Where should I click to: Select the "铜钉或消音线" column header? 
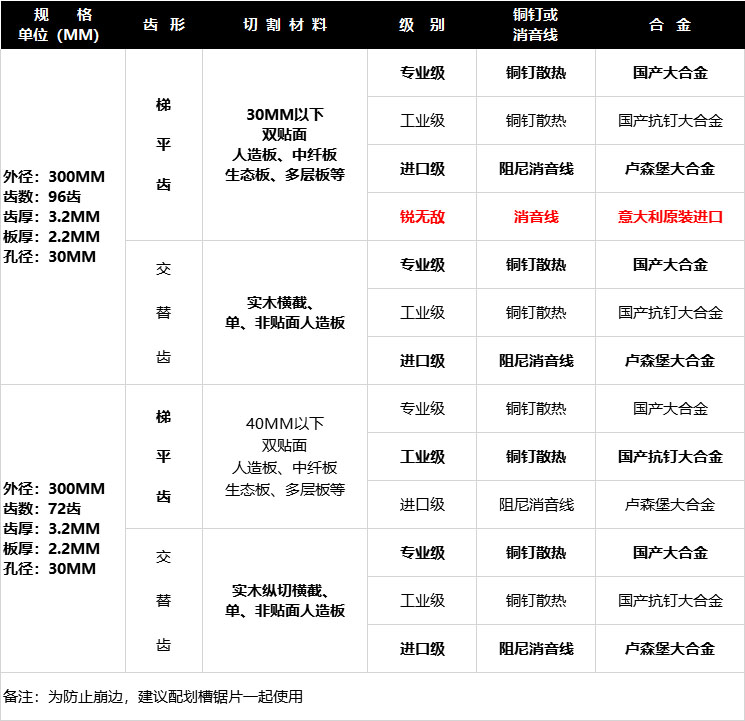[535, 25]
